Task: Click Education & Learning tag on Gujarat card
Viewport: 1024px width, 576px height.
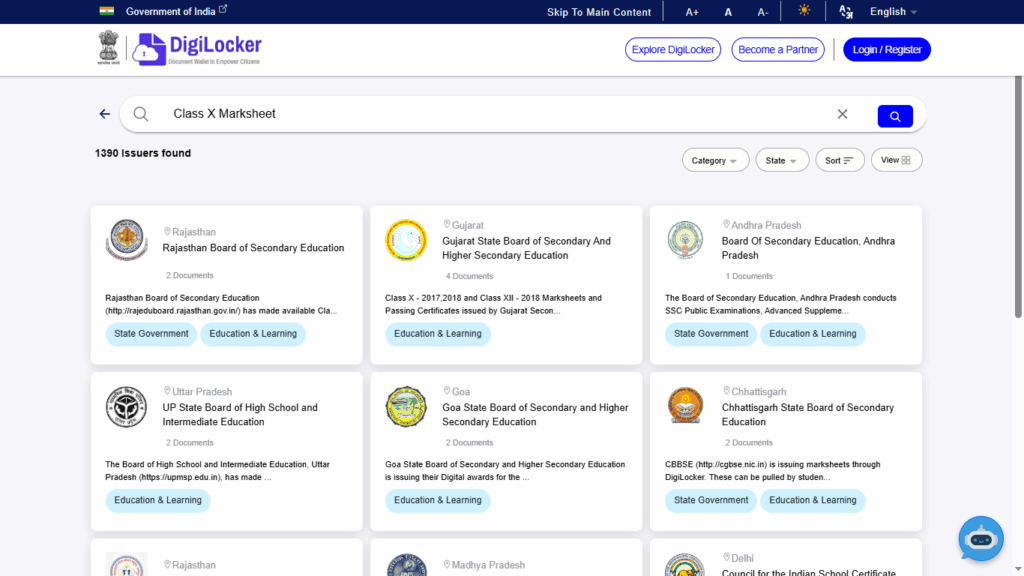Action: click(438, 334)
